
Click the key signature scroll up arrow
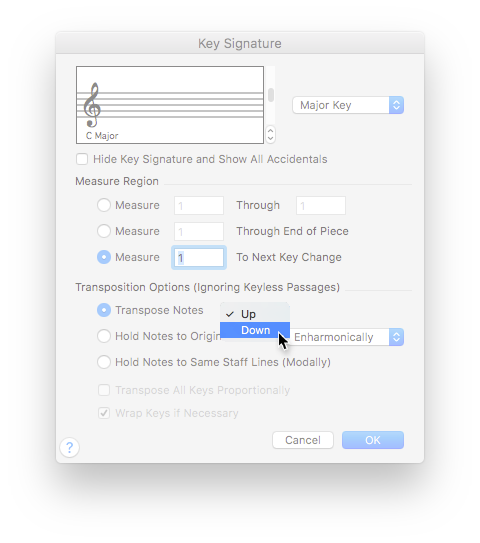click(x=270, y=131)
